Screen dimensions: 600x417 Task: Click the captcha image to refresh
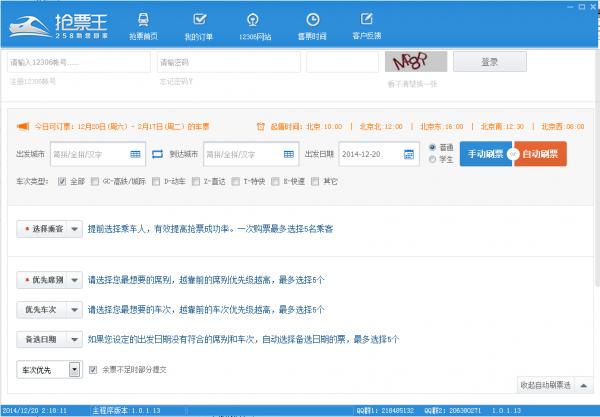coord(413,62)
